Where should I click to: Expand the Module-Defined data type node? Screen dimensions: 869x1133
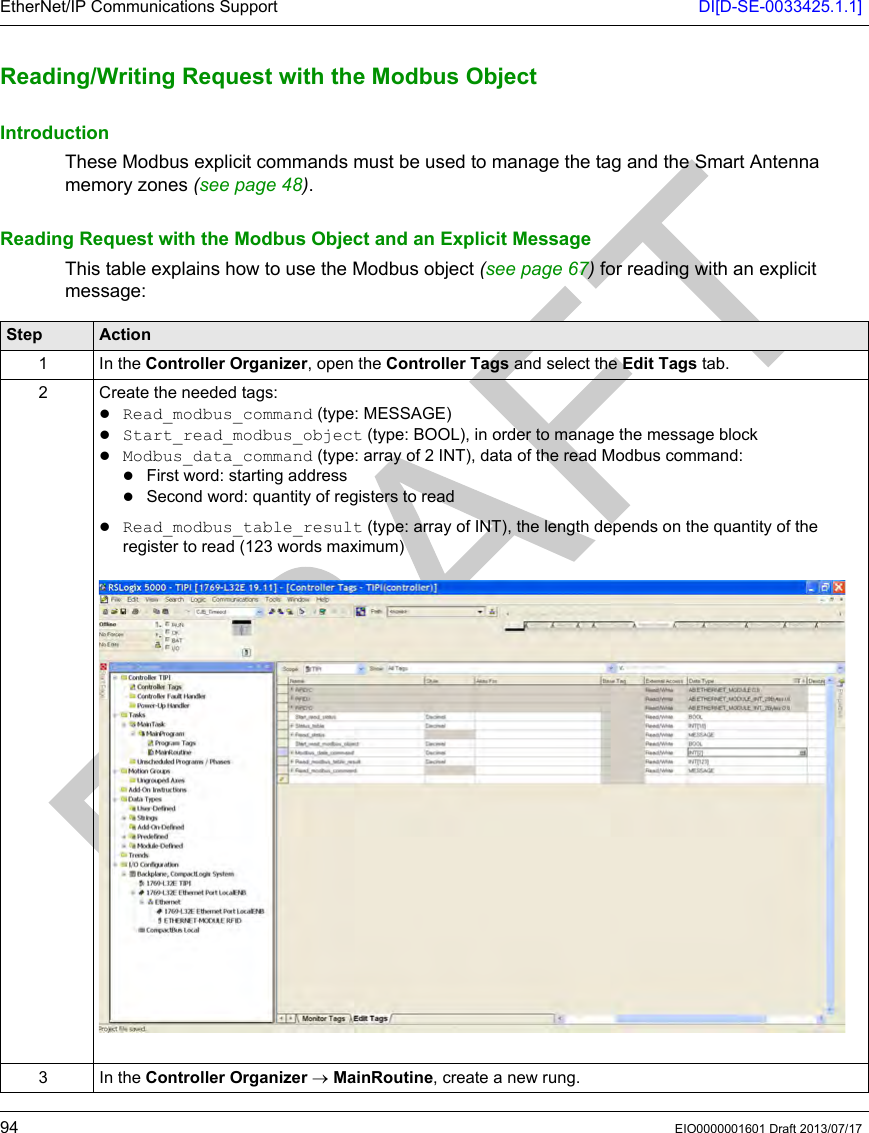click(x=124, y=847)
